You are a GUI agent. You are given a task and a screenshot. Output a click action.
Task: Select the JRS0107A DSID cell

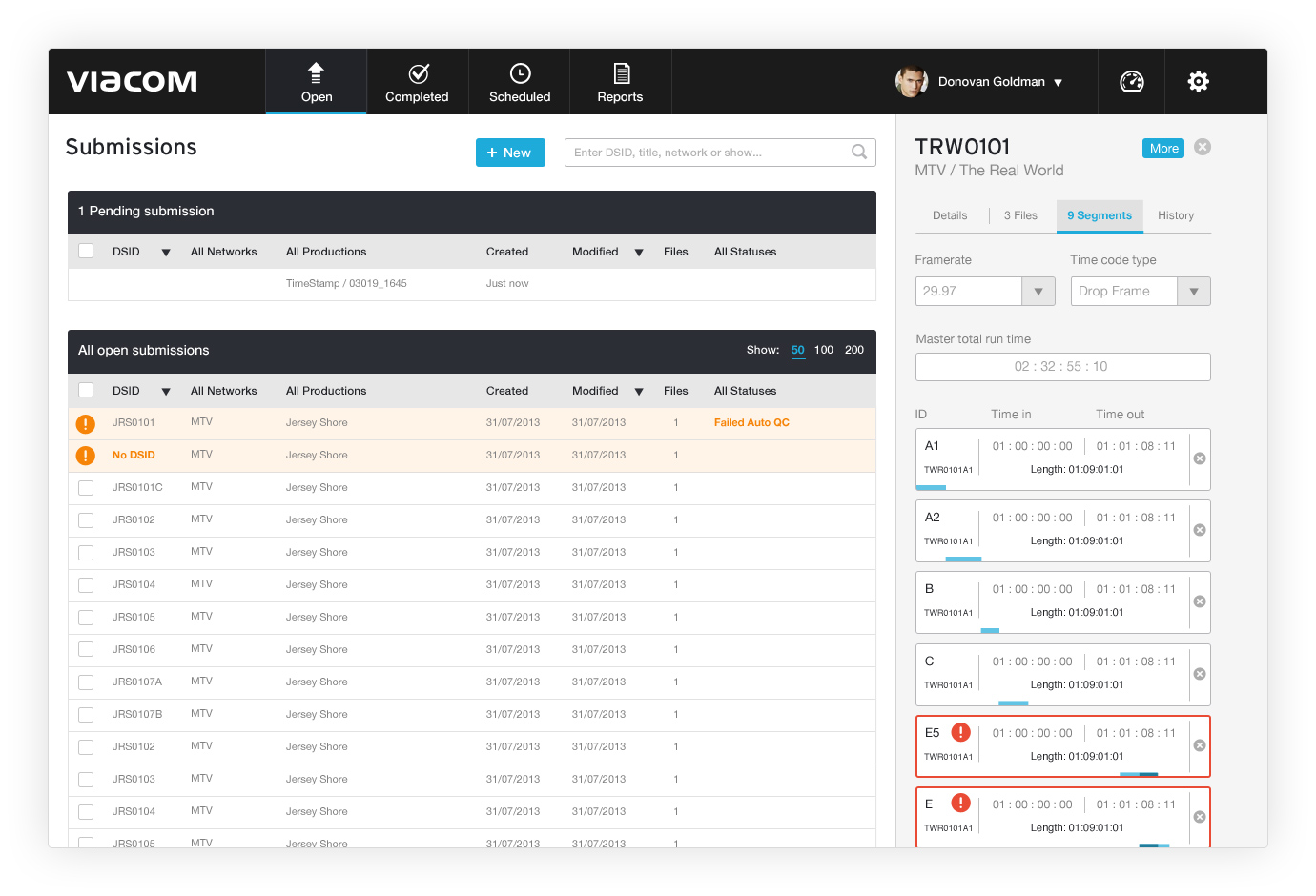pyautogui.click(x=137, y=682)
